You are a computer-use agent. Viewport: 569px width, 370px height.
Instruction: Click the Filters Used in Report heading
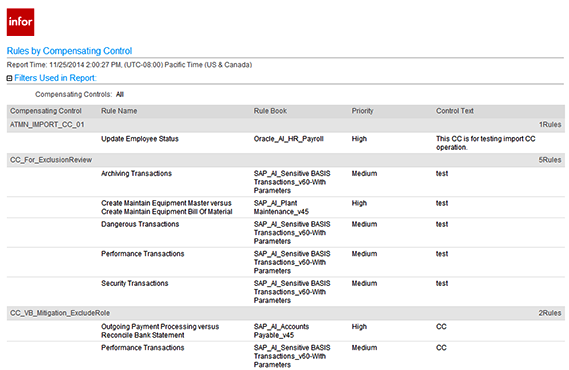55,78
